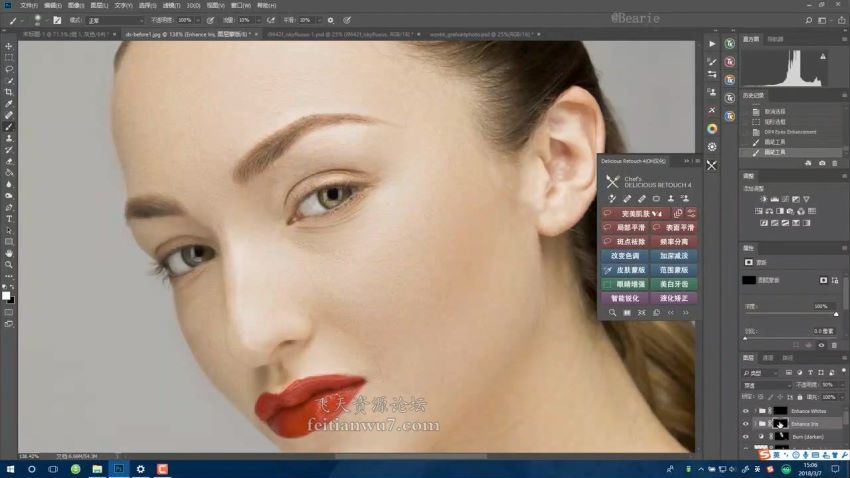This screenshot has width=850, height=478.
Task: Select the Brush tool in toolbox
Action: click(x=9, y=127)
